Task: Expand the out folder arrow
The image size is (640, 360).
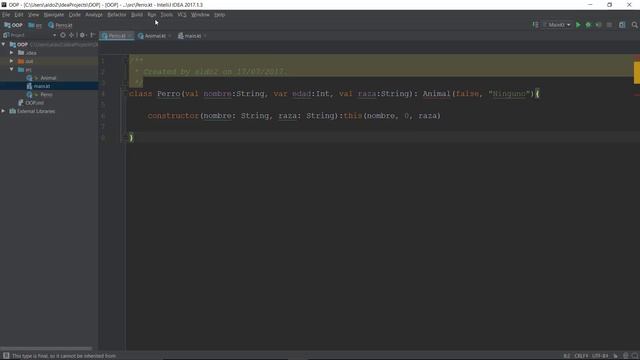Action: 11,61
